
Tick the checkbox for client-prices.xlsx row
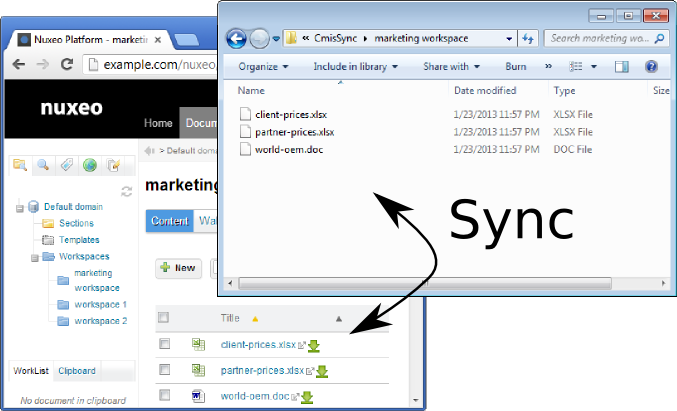[x=165, y=344]
